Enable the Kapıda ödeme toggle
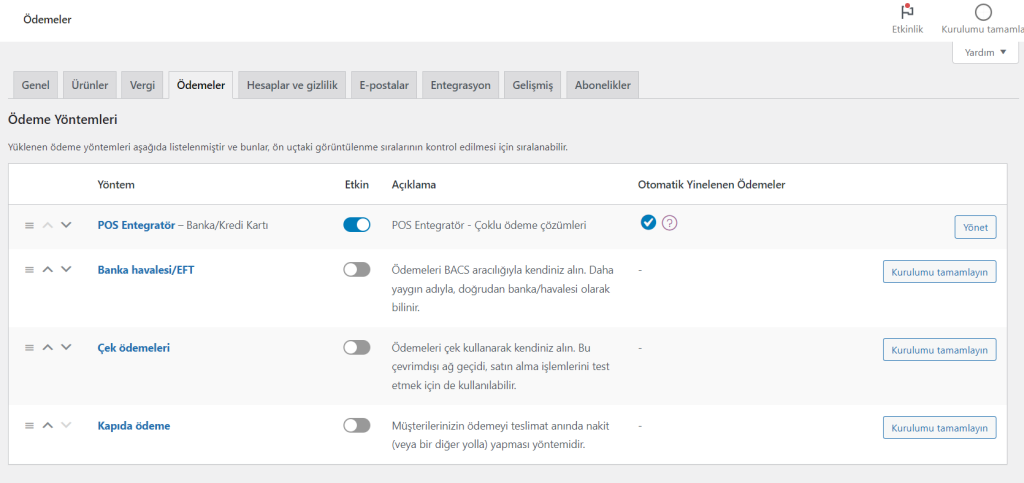The width and height of the screenshot is (1024, 483). click(x=357, y=425)
